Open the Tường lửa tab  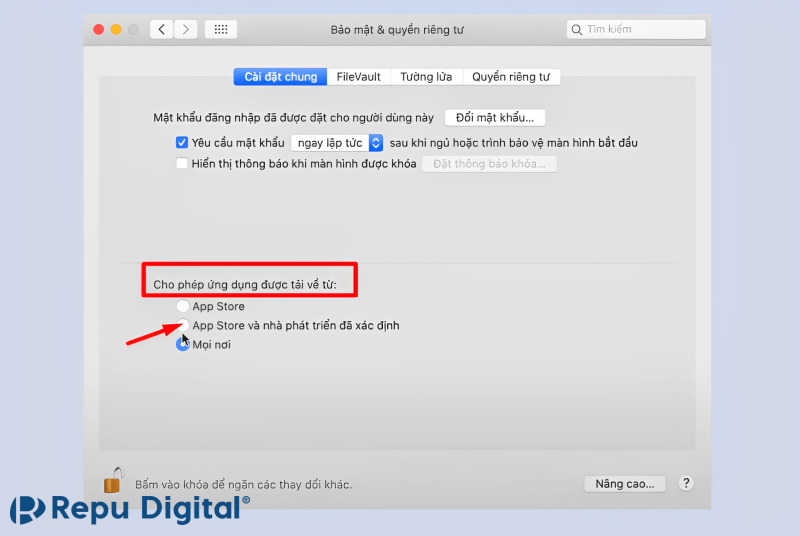tap(426, 77)
